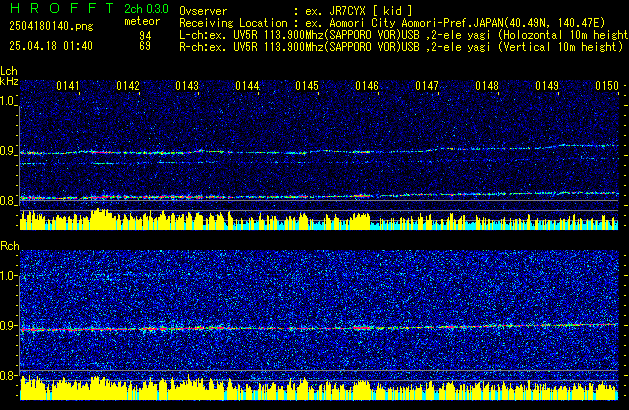Click the Rch channel label
The image size is (629, 410).
pyautogui.click(x=10, y=246)
